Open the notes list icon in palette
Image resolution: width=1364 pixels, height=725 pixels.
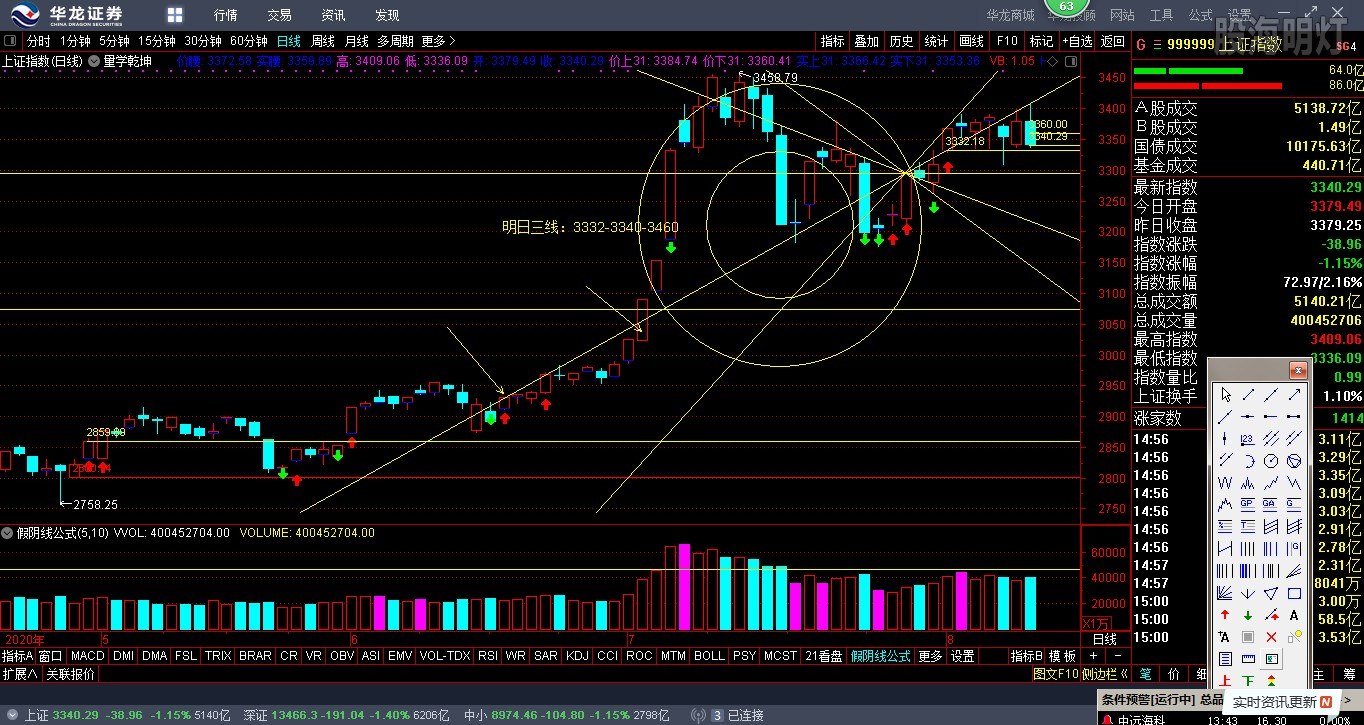coord(1225,659)
